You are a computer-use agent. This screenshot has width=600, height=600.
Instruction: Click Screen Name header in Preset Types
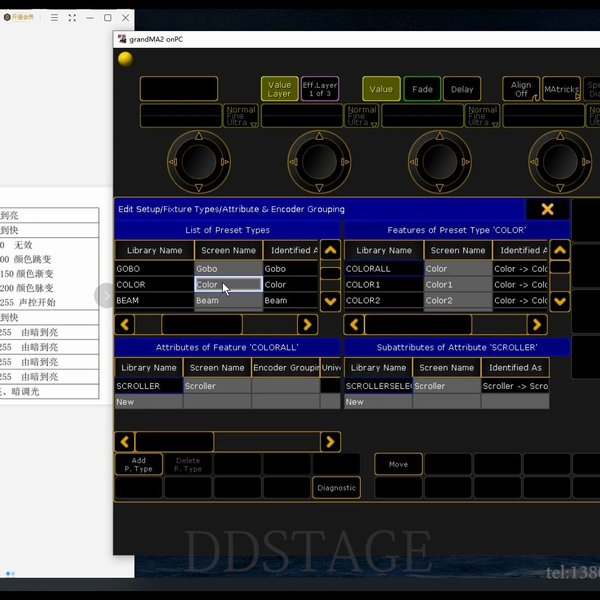click(x=228, y=250)
